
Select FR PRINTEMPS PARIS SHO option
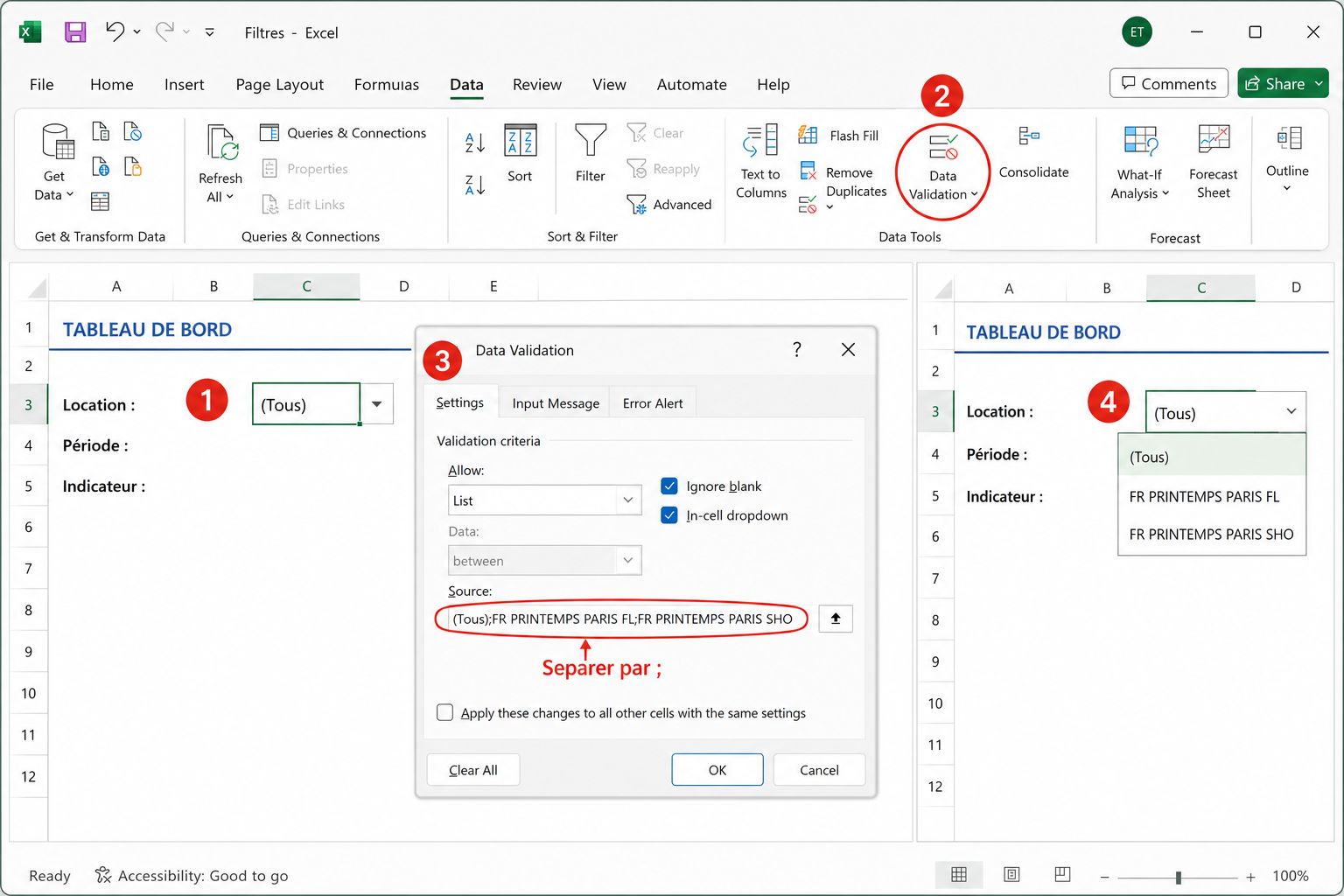click(x=1212, y=535)
